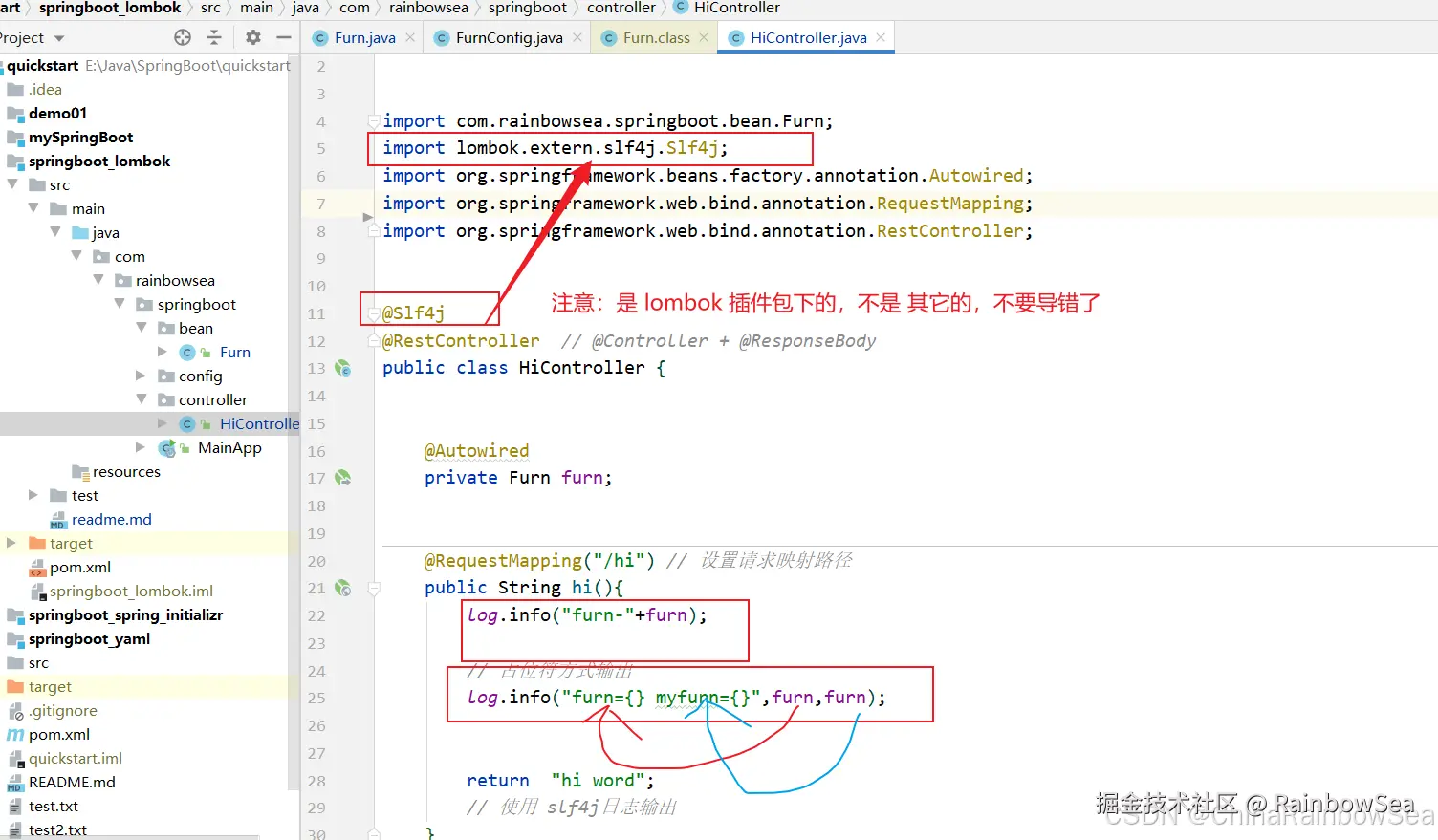Image resolution: width=1438 pixels, height=840 pixels.
Task: Select the Furn class in project tree
Action: [234, 352]
